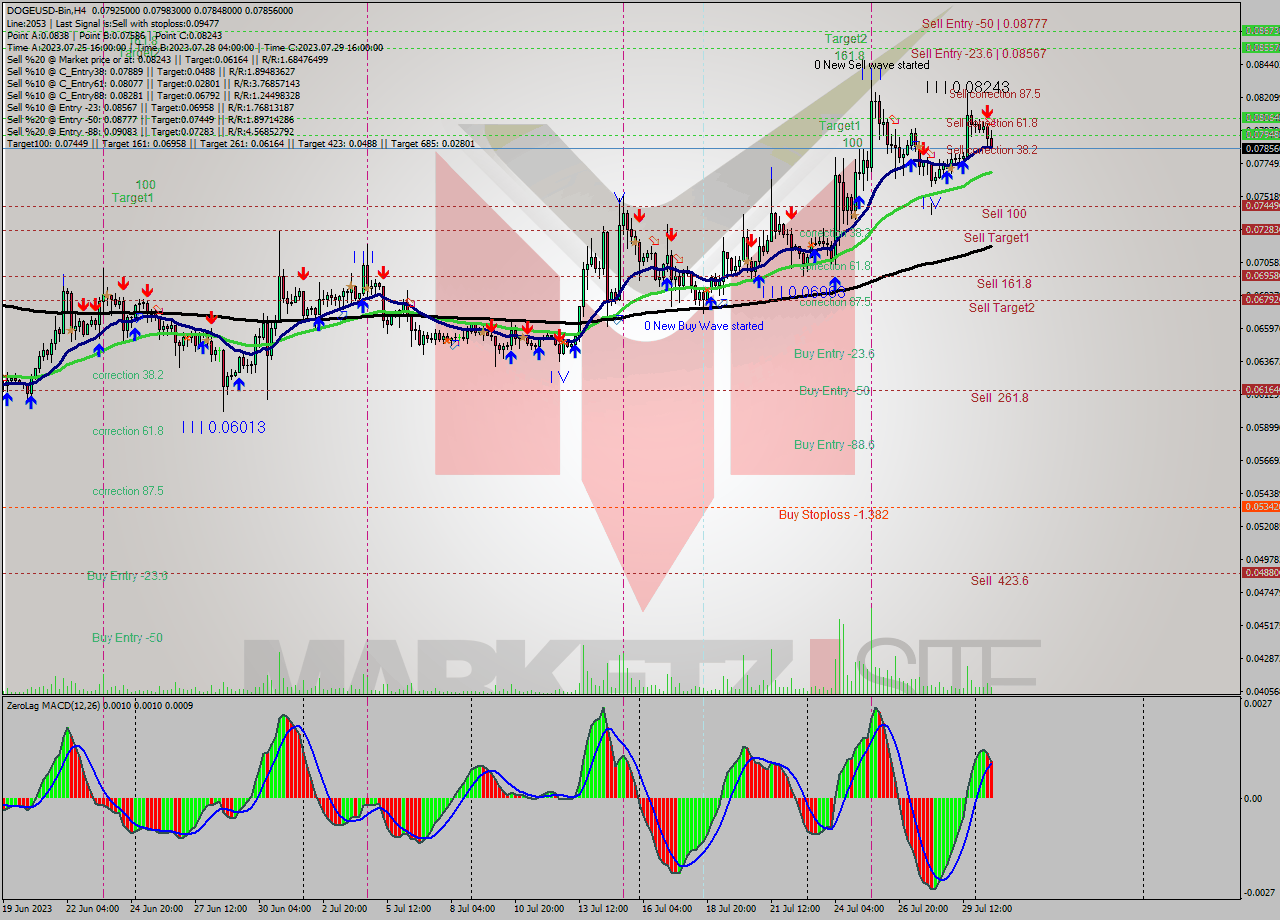Select the 'Sell Target1' label
1280x920 pixels.
[x=996, y=238]
